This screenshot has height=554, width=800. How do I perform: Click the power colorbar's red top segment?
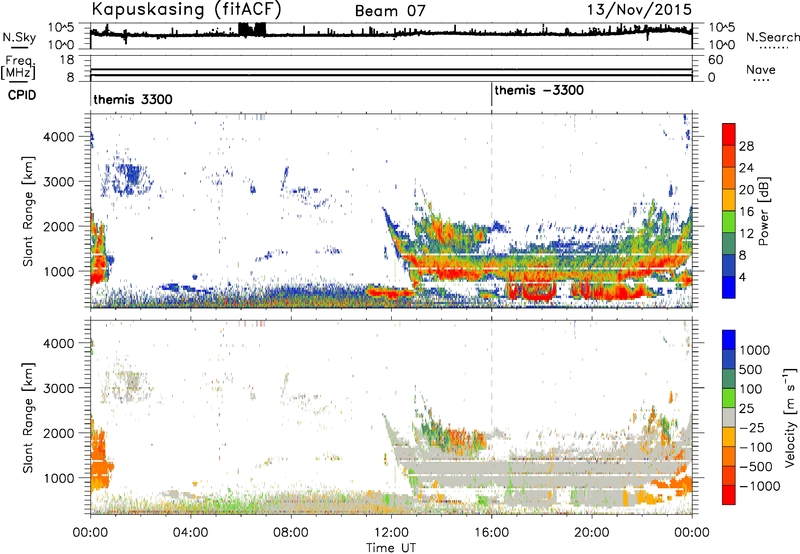point(729,134)
